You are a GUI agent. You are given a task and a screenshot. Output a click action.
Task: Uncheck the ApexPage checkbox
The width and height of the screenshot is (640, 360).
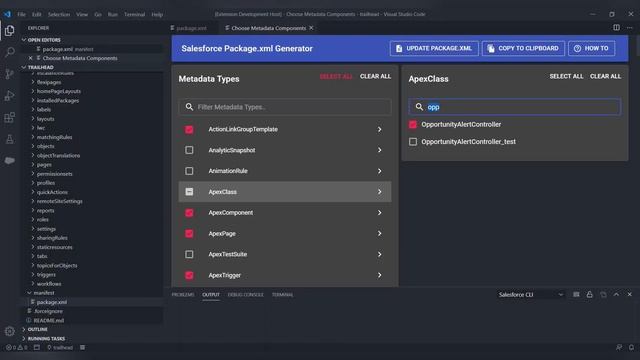point(189,233)
